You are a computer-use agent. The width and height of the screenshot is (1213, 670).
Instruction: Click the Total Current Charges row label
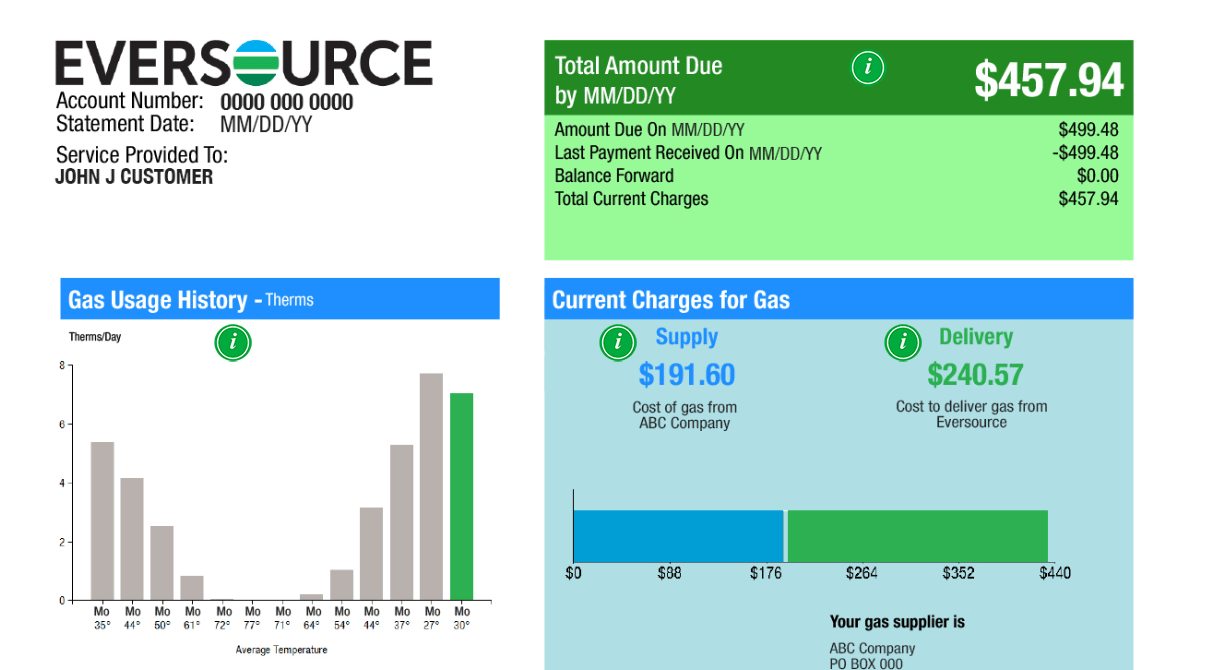point(631,199)
